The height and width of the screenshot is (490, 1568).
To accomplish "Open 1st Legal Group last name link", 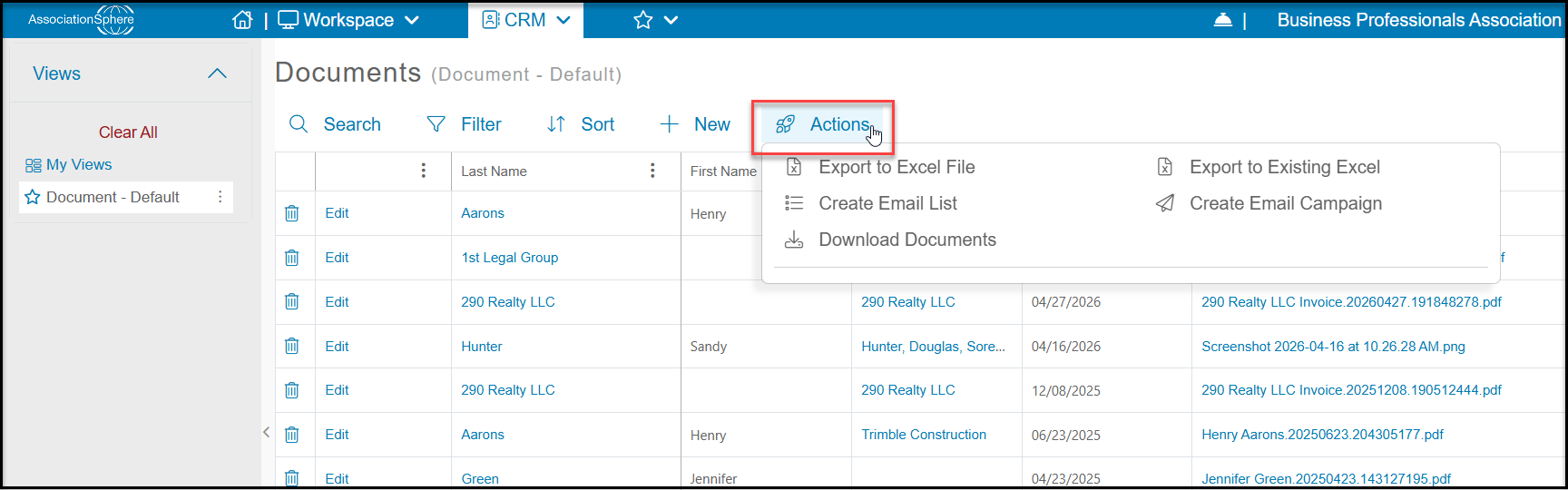I will tap(510, 258).
